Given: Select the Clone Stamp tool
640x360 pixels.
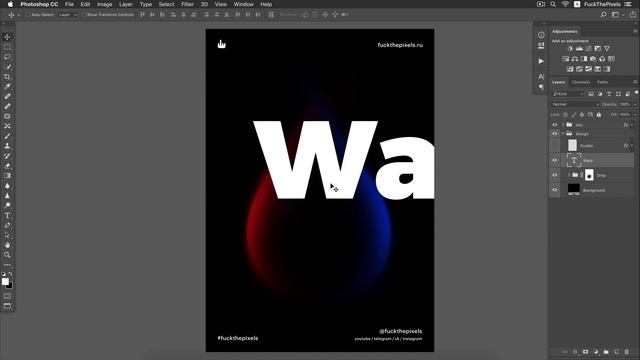Looking at the screenshot, I should tap(7, 146).
